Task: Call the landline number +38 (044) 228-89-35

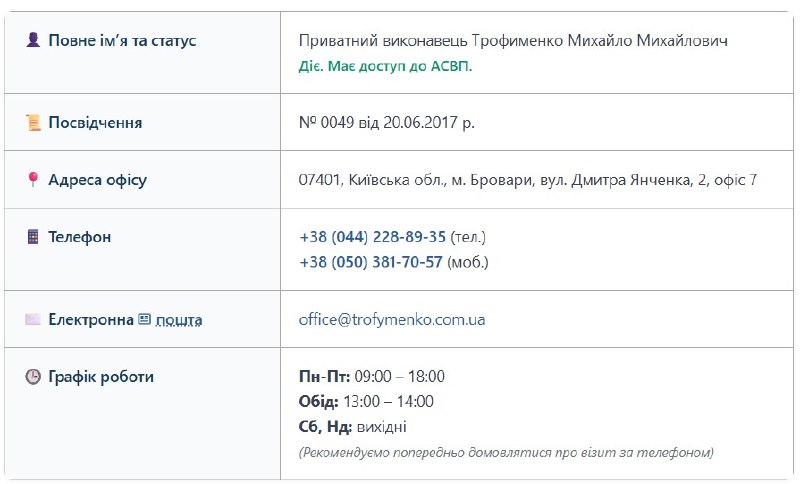Action: 372,237
